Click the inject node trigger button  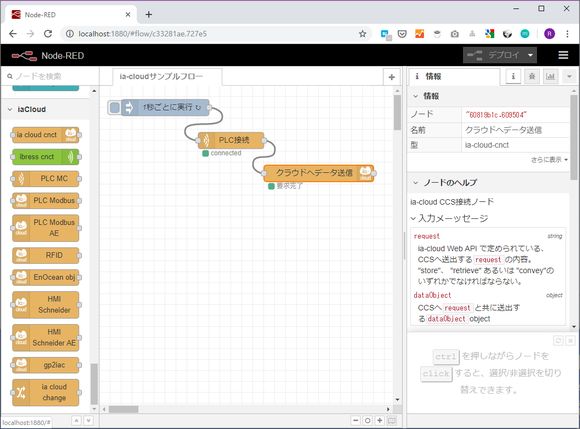click(115, 108)
